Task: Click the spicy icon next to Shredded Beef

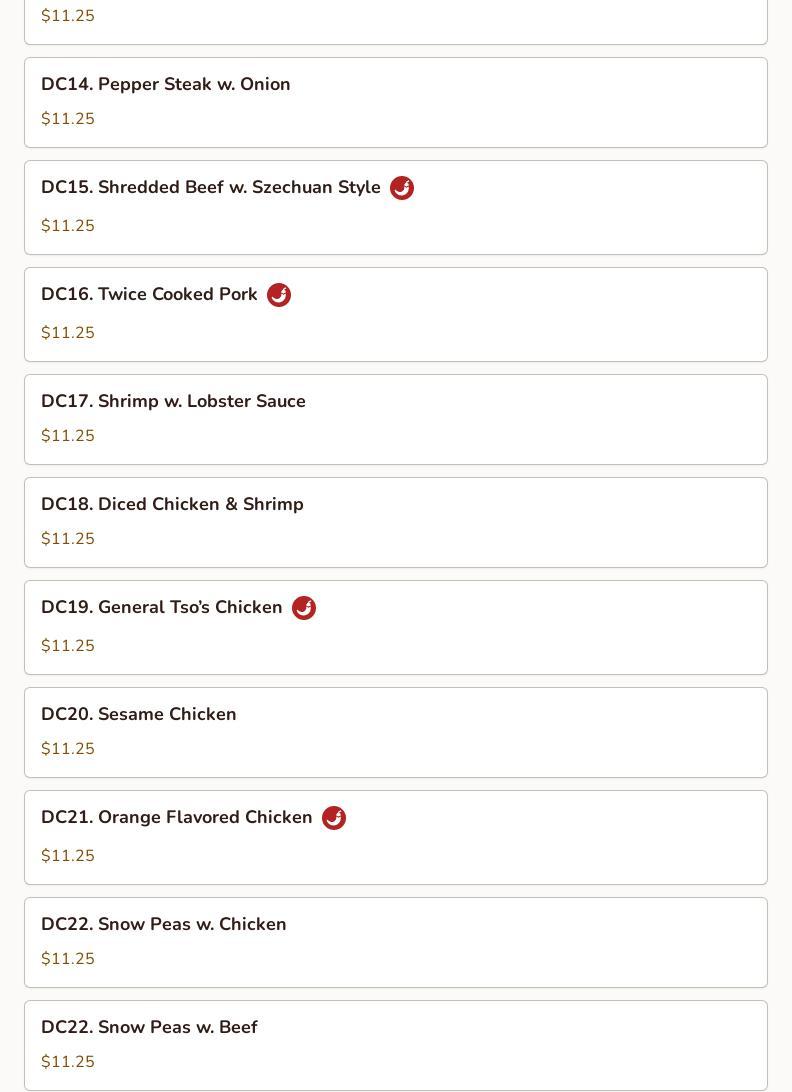Action: click(401, 187)
